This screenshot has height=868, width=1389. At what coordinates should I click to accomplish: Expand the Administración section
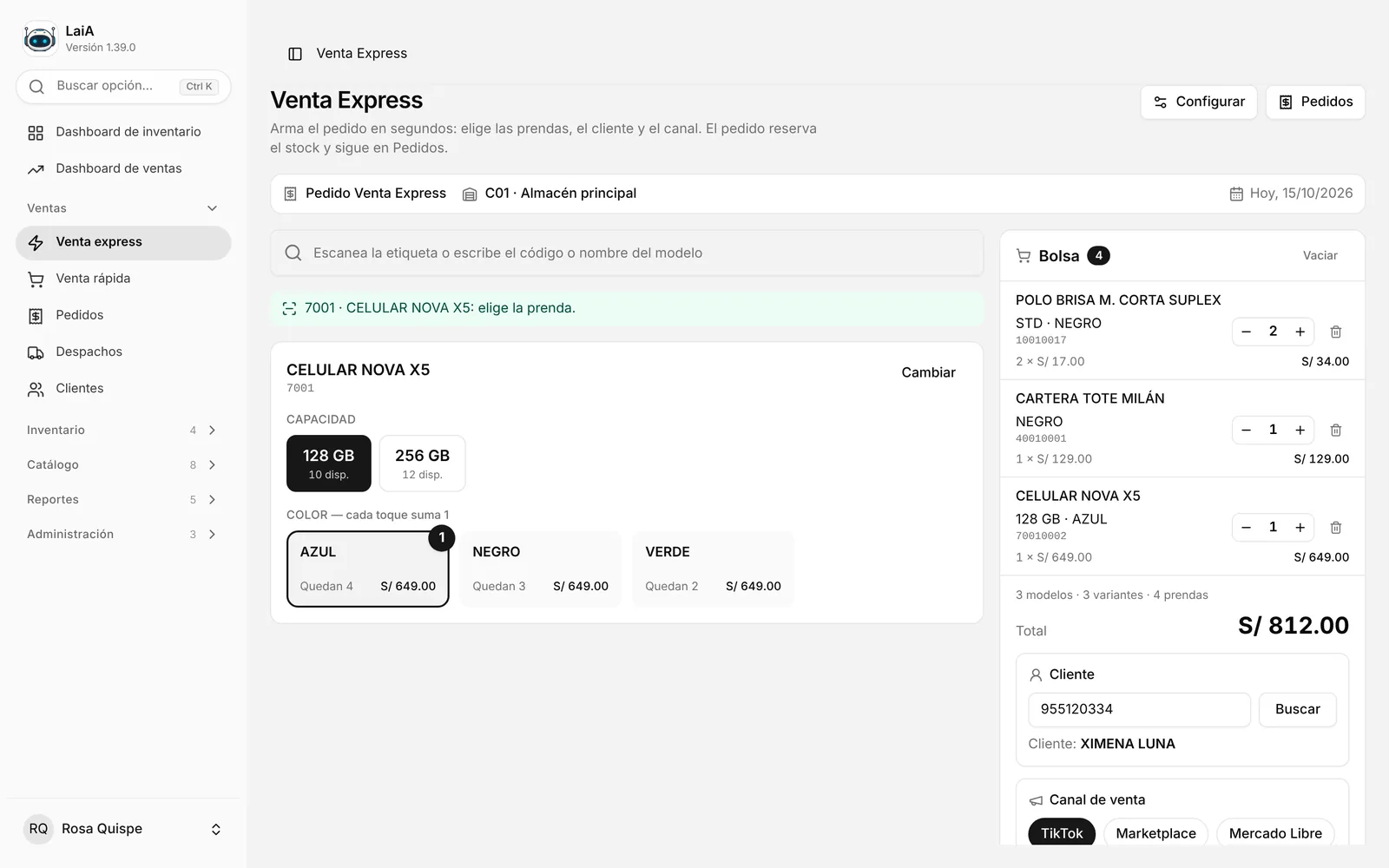click(123, 534)
